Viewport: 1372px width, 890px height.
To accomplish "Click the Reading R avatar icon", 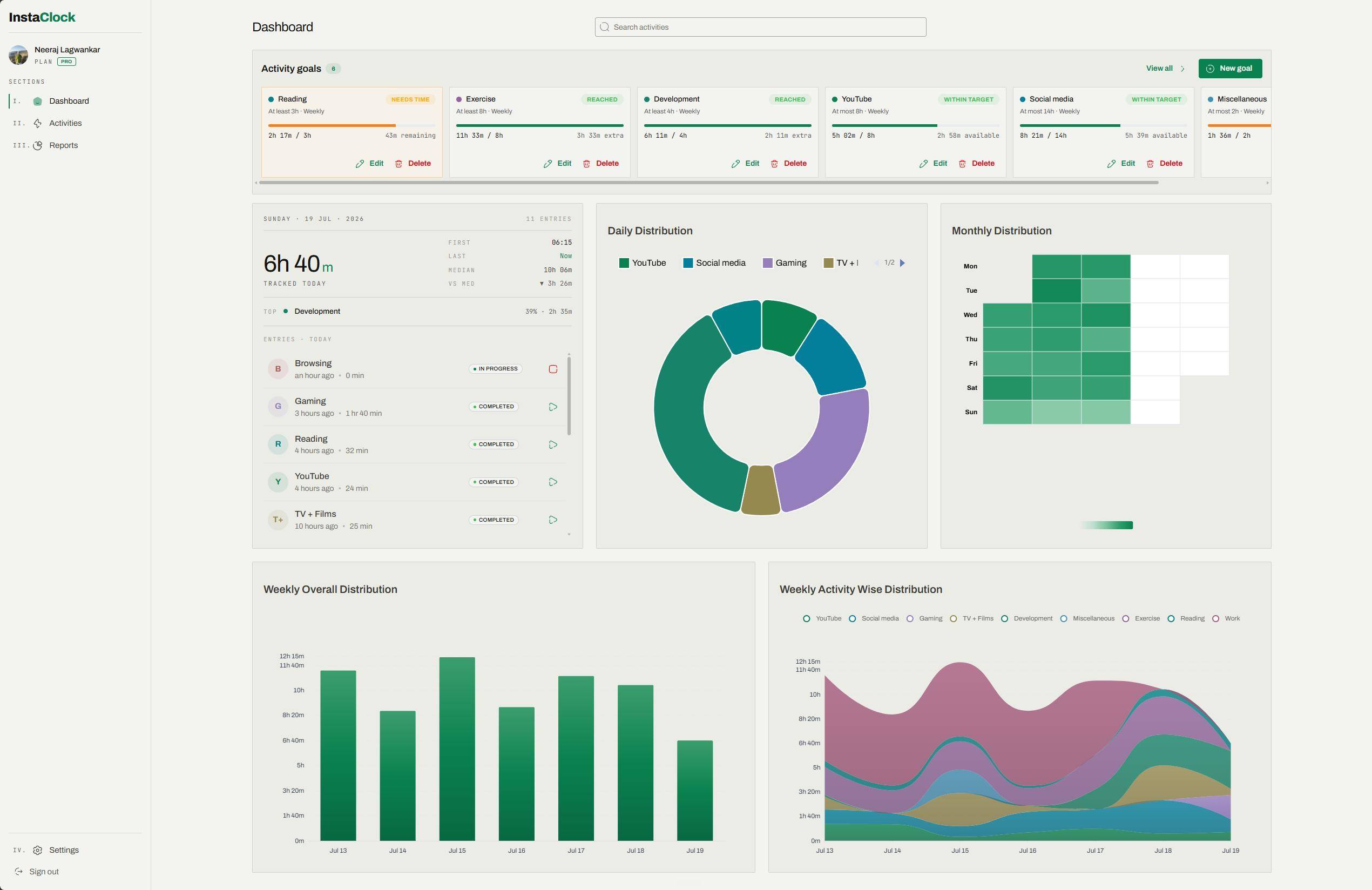I will 278,444.
